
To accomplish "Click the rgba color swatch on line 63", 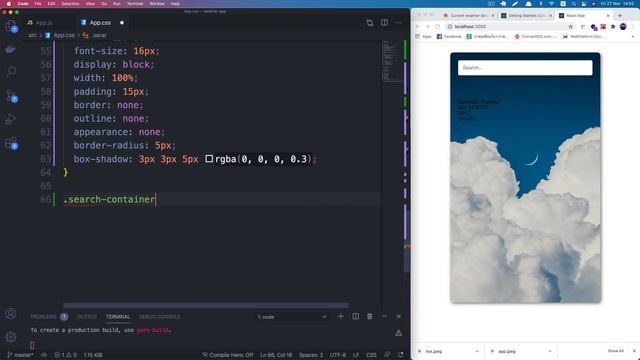I will coord(209,158).
